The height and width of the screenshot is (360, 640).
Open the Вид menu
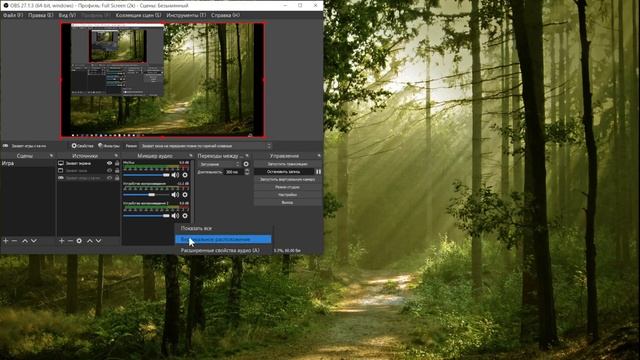67,15
